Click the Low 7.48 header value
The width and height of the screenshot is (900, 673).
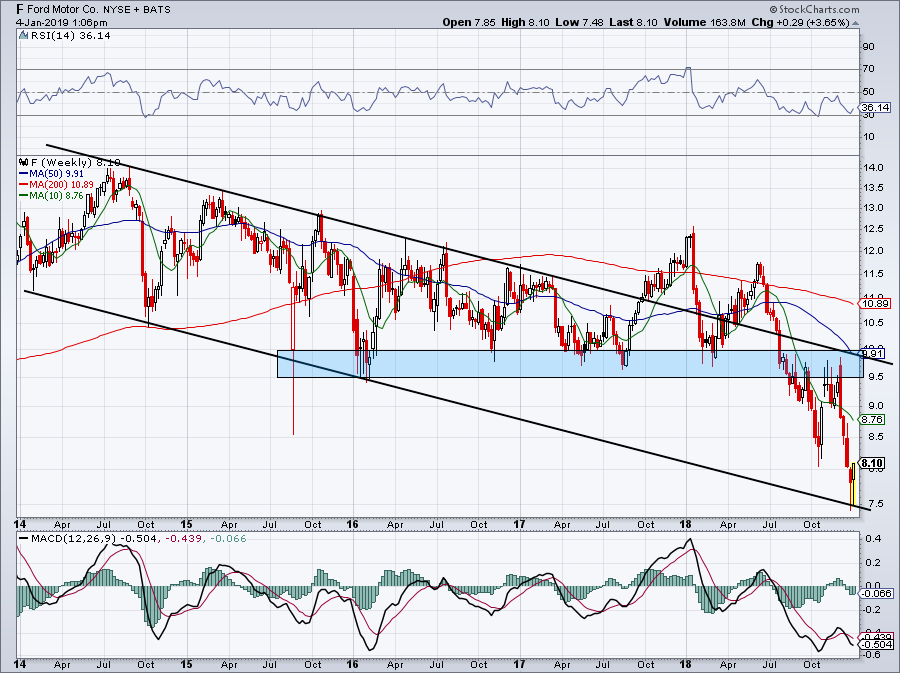tap(580, 22)
